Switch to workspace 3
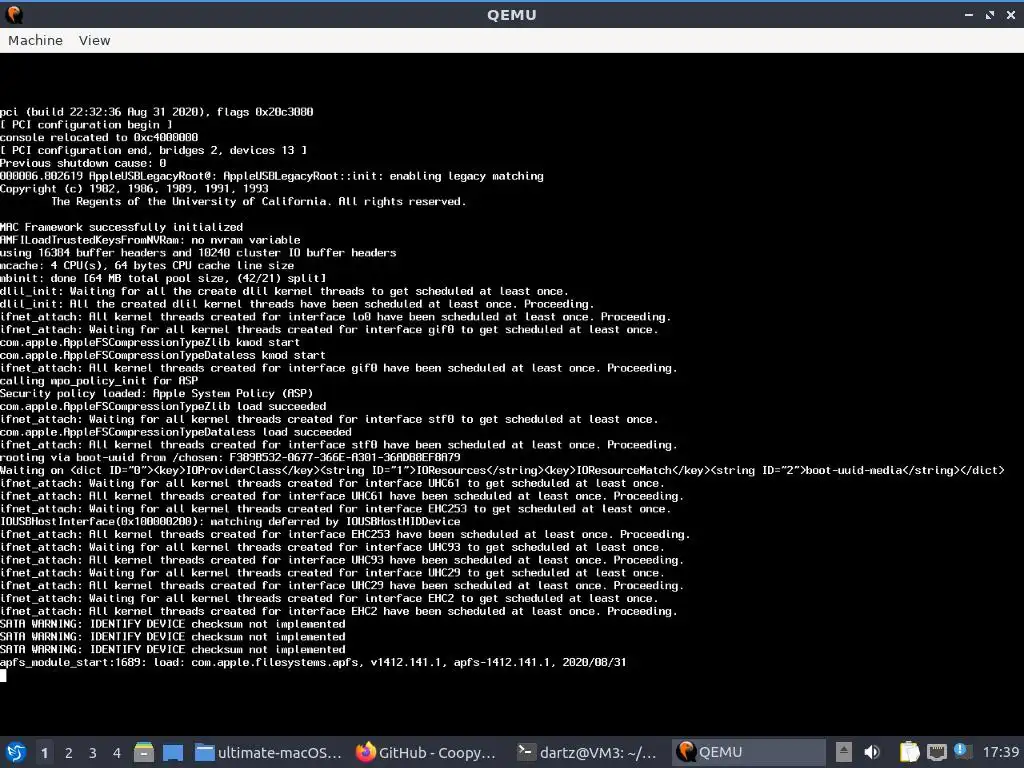 pyautogui.click(x=93, y=753)
